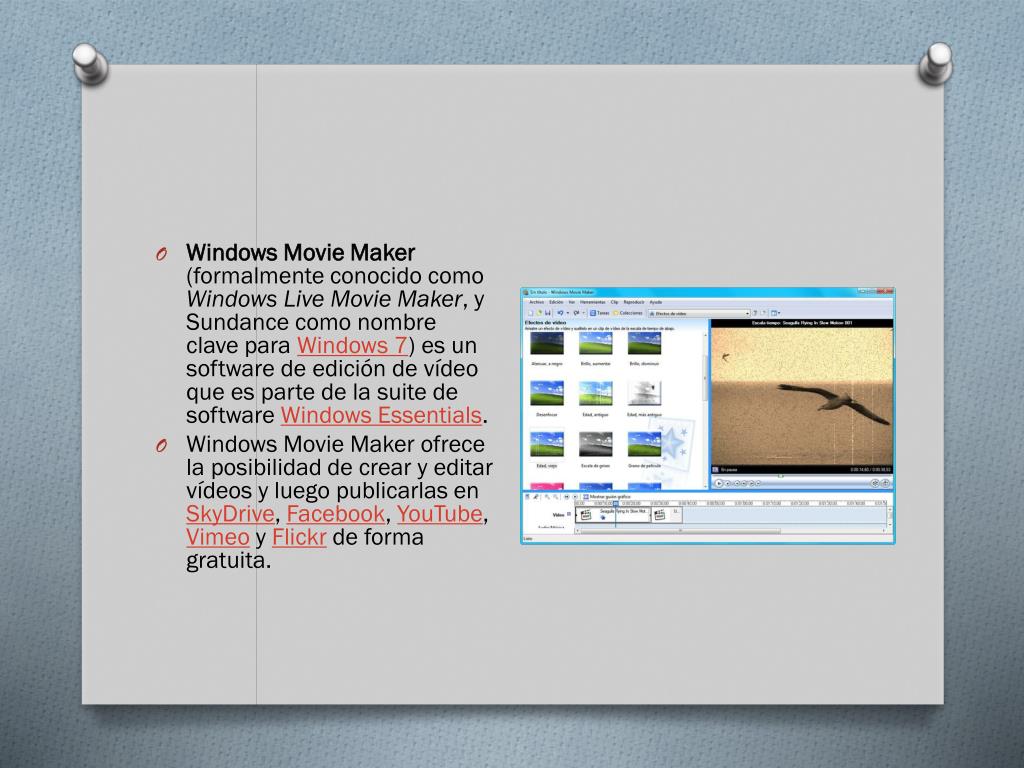Click the Play button under the preview
This screenshot has height=768, width=1024.
[x=718, y=483]
